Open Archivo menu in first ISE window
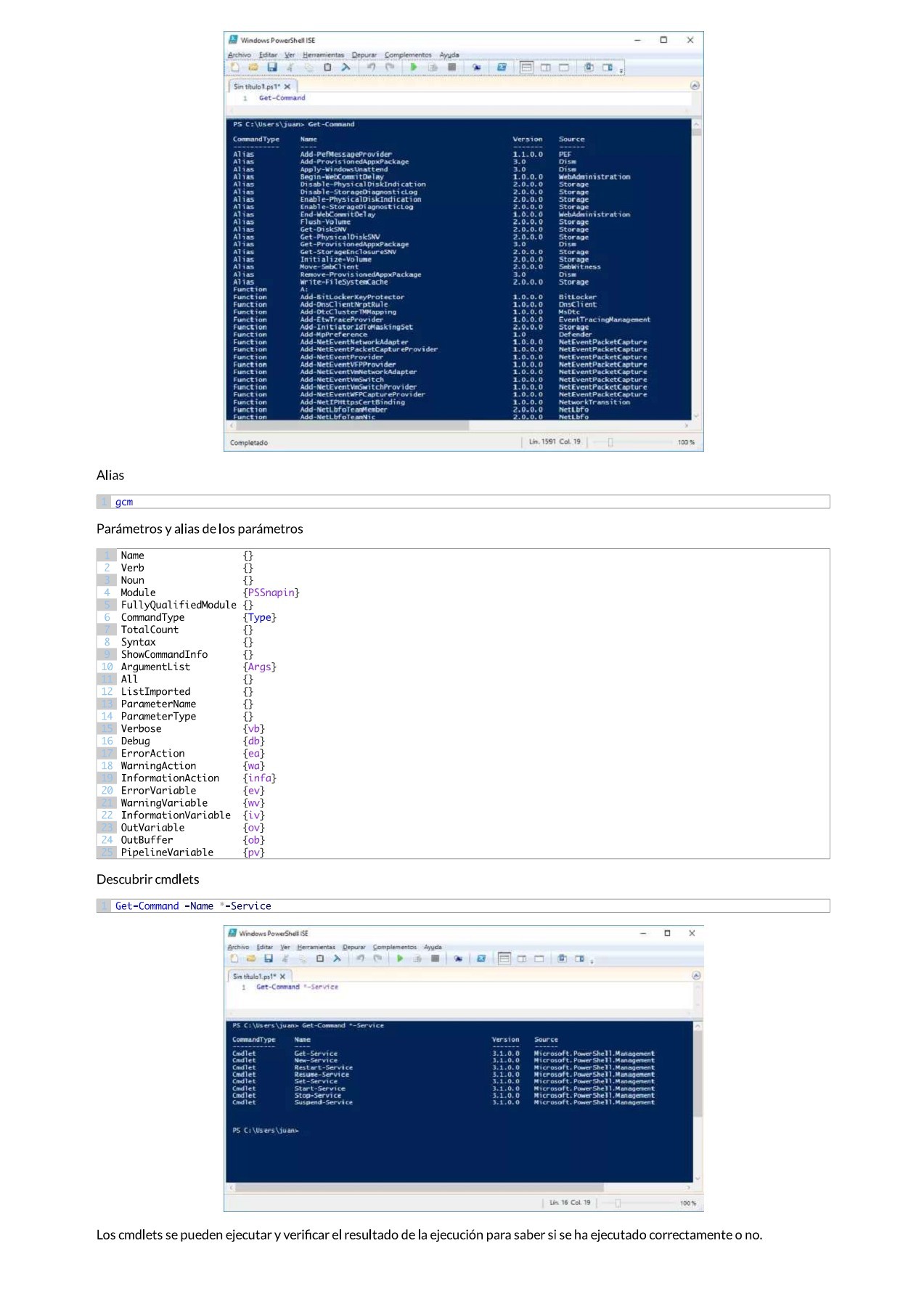Viewport: 924px width, 1307px height. tap(239, 54)
